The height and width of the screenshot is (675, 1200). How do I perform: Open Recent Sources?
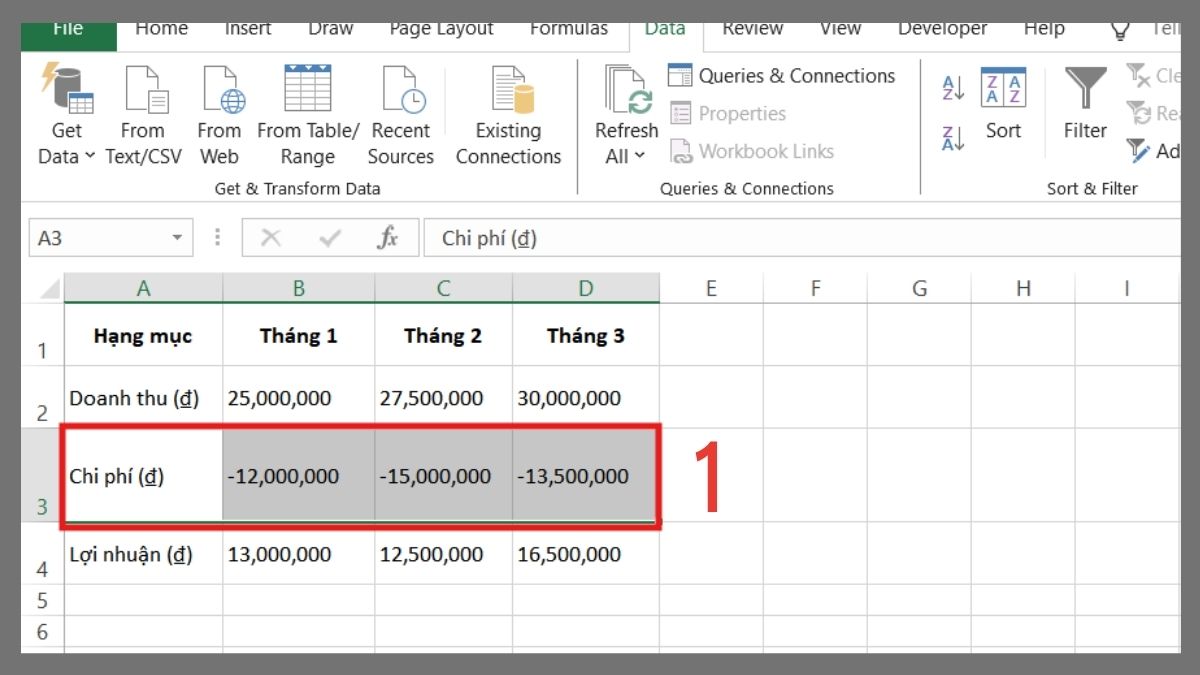(x=401, y=110)
